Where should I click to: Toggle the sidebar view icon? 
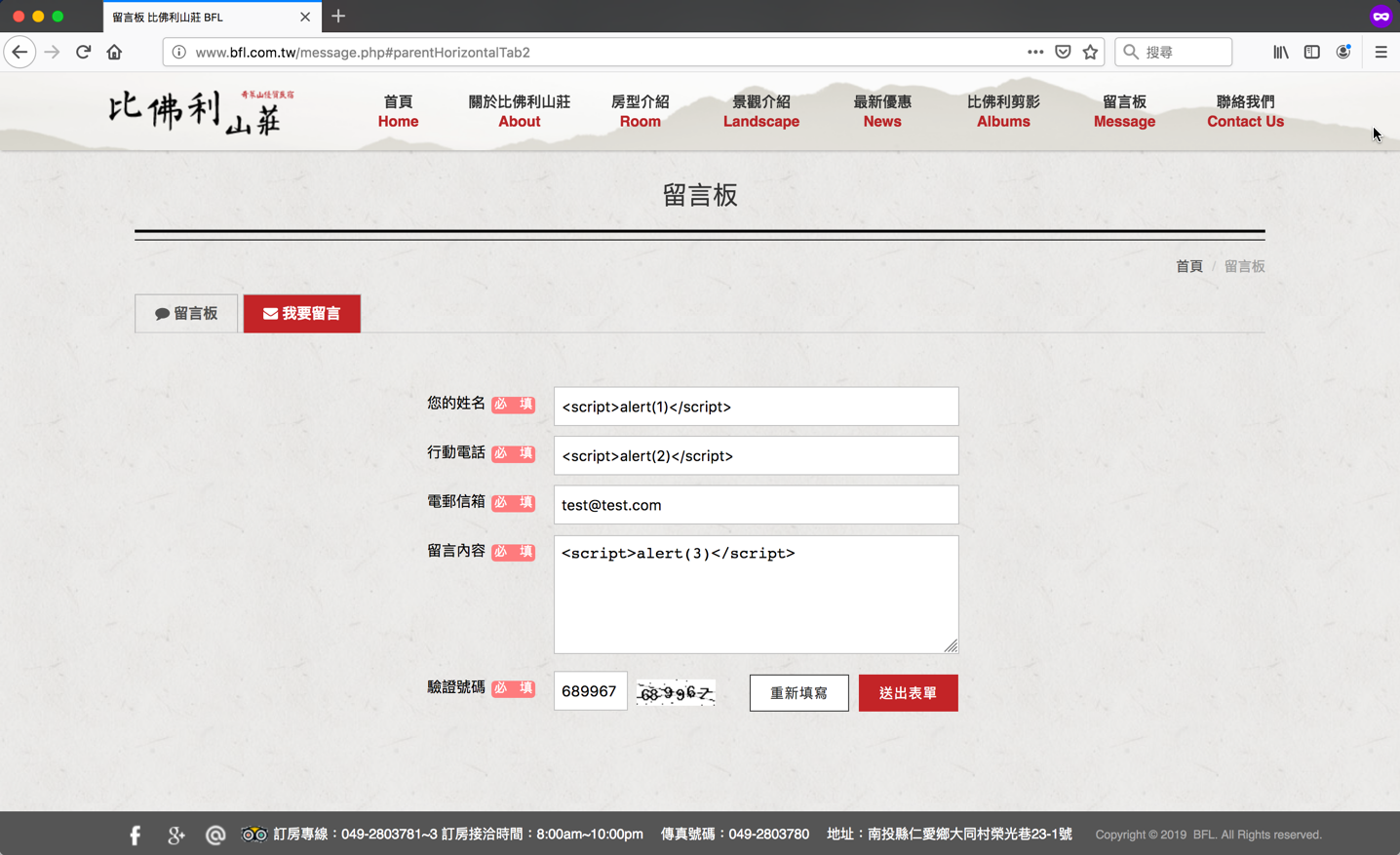tap(1312, 52)
